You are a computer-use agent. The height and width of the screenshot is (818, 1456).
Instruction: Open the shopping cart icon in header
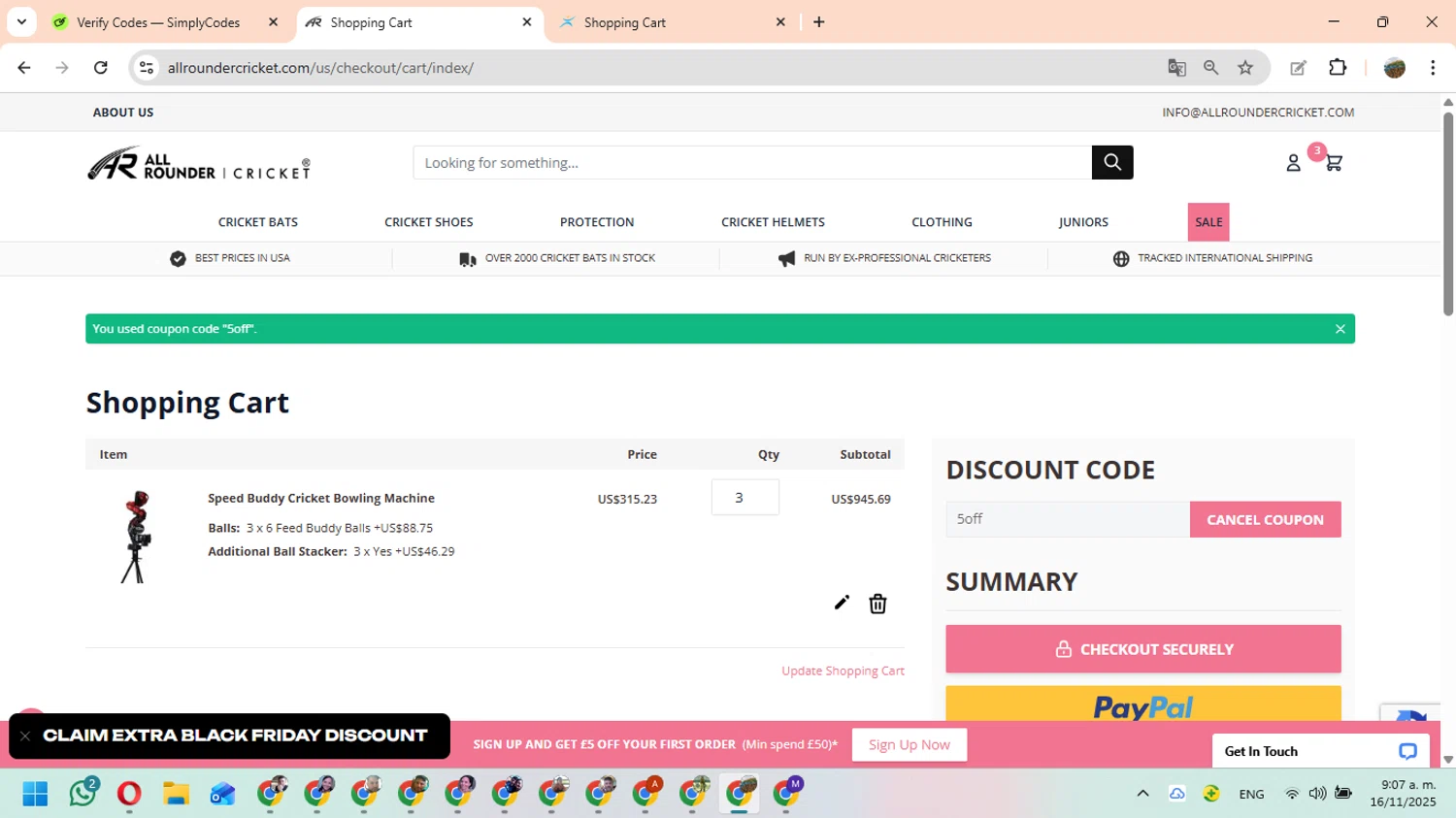tap(1334, 162)
